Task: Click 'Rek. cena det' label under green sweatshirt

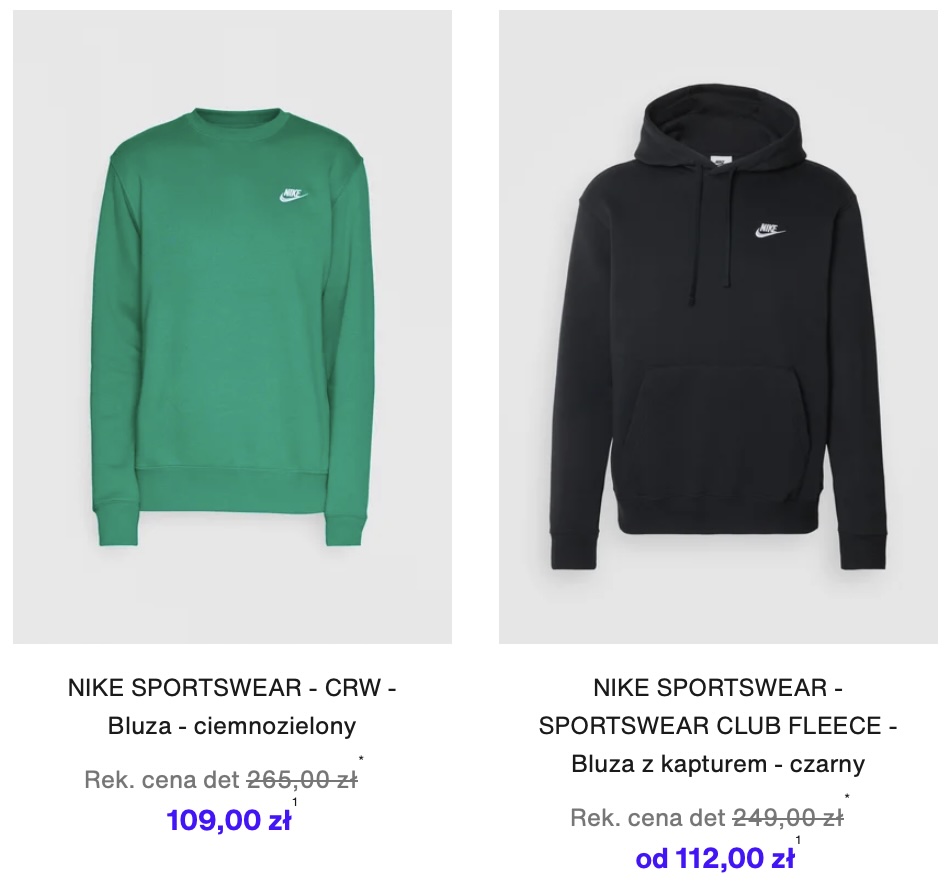Action: (162, 779)
